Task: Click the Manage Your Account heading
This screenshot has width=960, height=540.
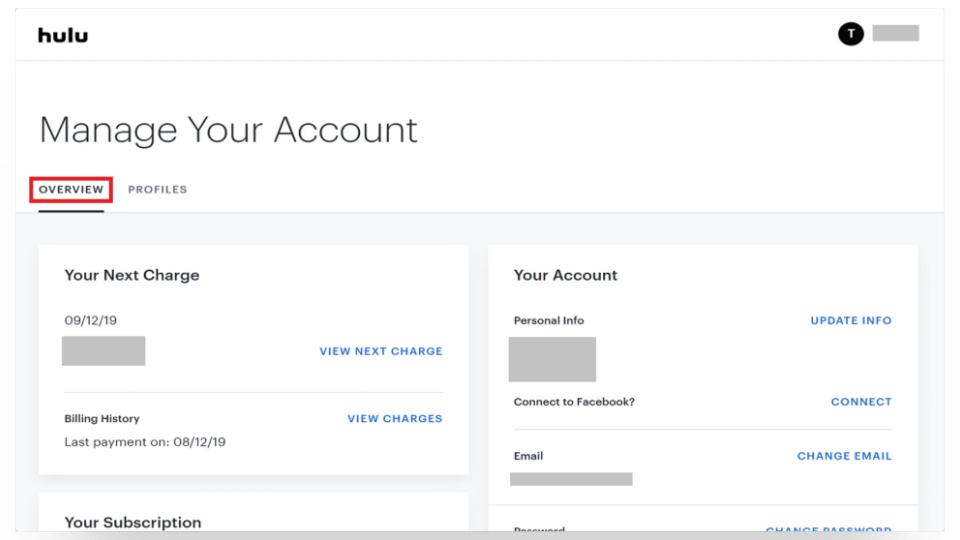Action: tap(228, 130)
